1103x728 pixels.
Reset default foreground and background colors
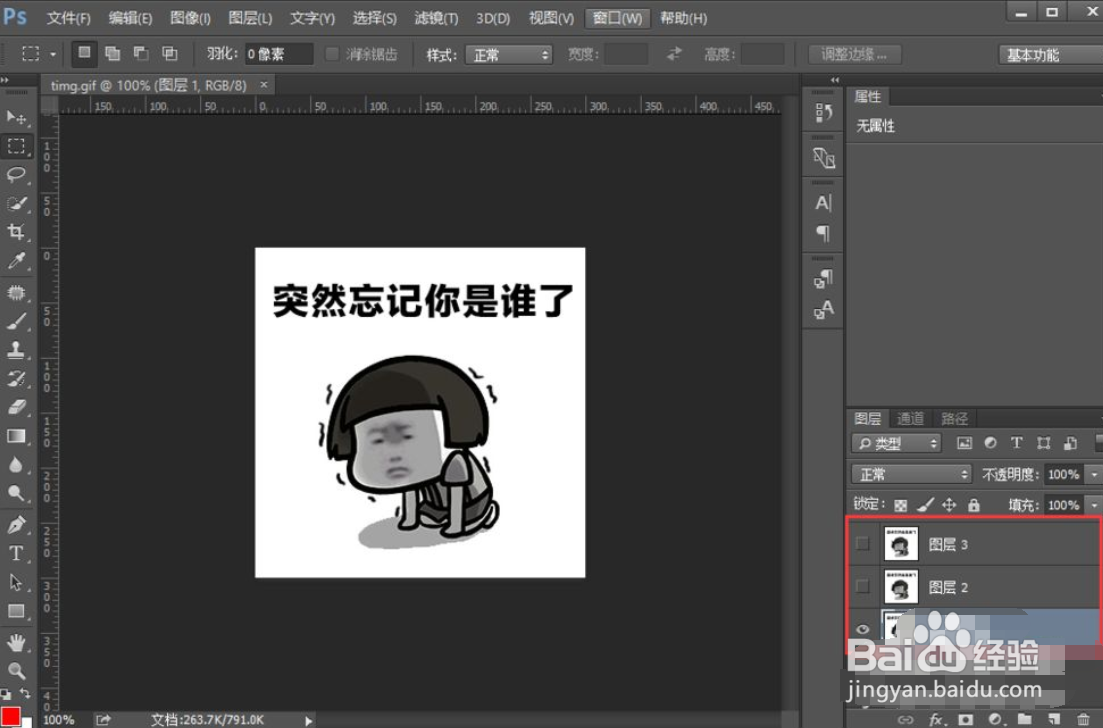(x=6, y=694)
